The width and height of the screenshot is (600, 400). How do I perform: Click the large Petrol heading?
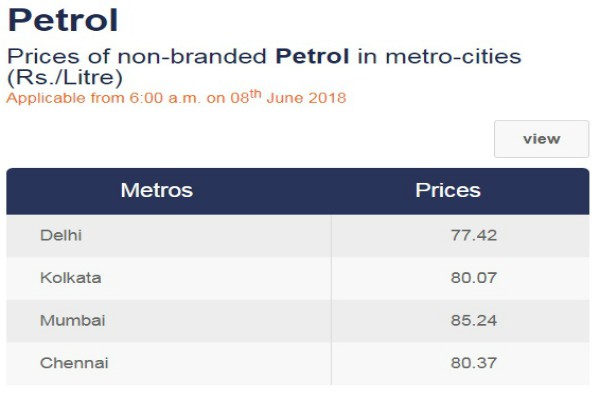(x=63, y=20)
